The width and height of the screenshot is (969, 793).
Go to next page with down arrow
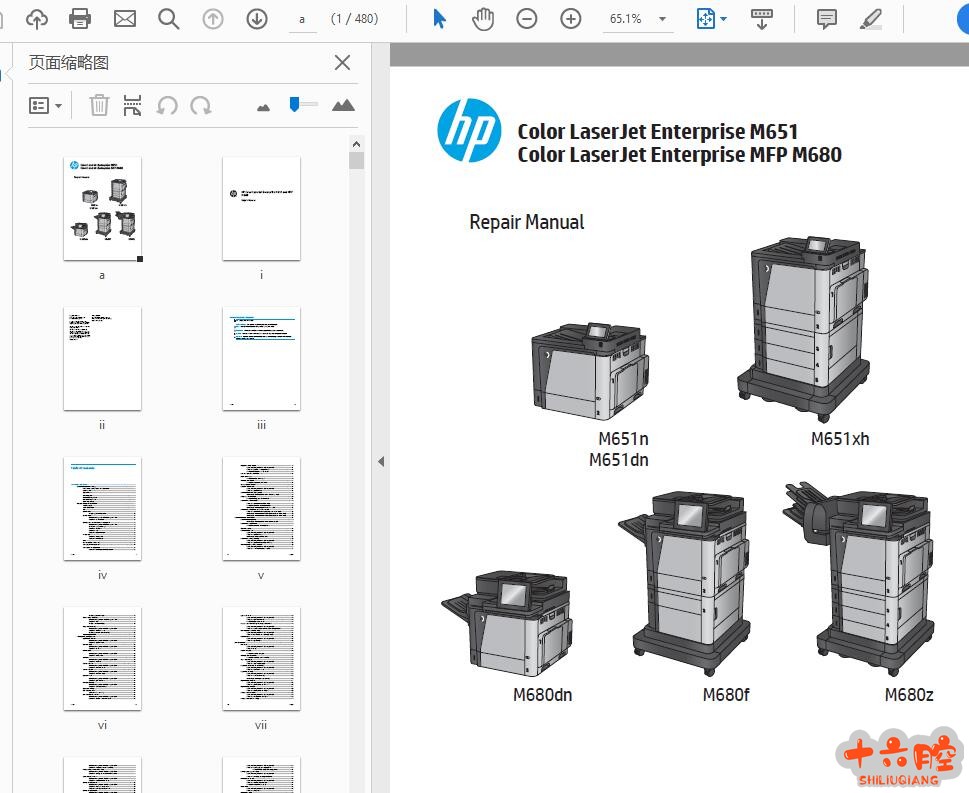[257, 19]
